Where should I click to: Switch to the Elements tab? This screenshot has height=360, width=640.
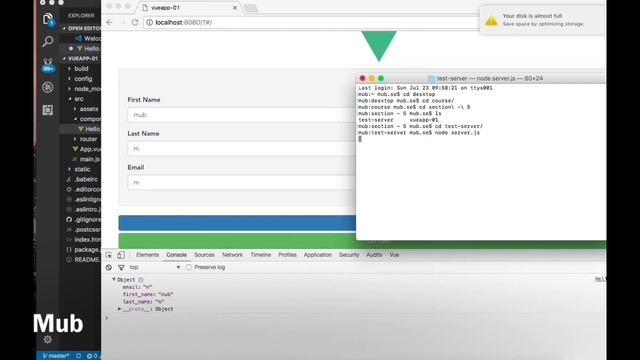147,255
